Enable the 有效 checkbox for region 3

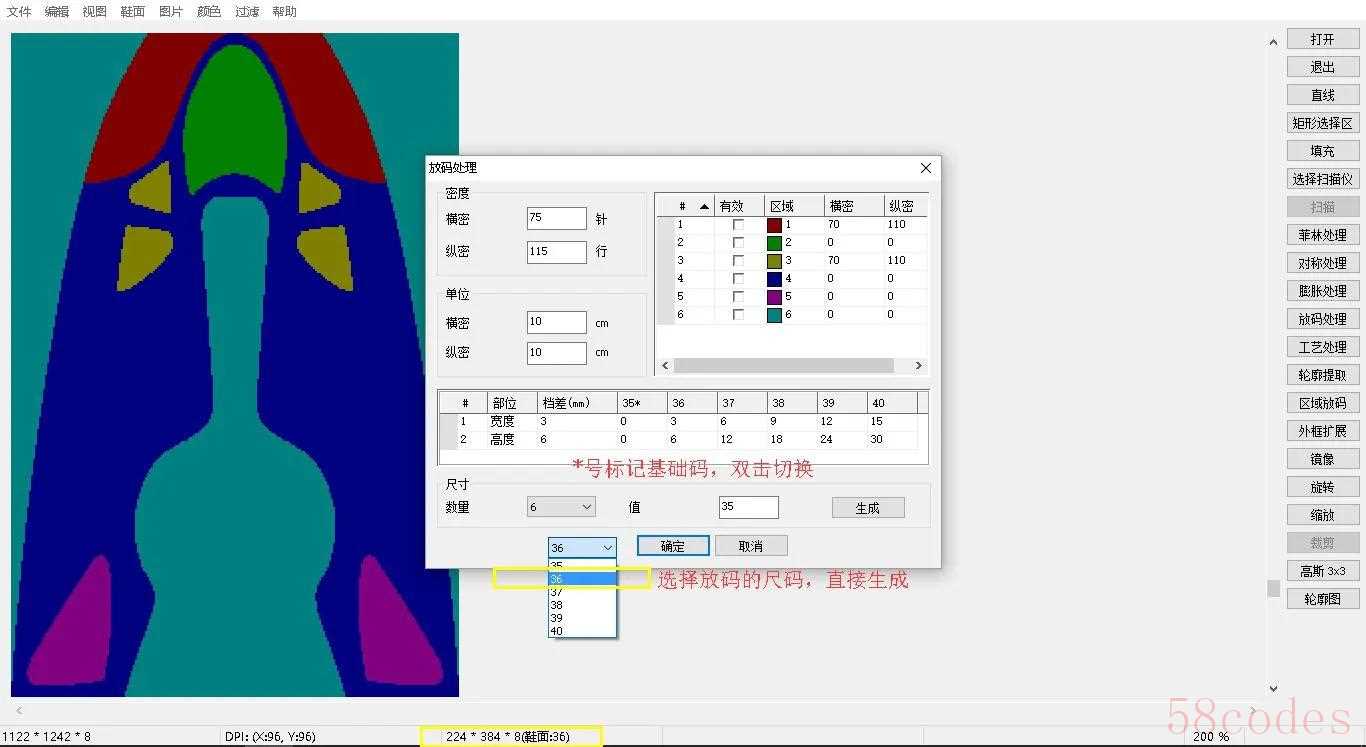pyautogui.click(x=738, y=261)
